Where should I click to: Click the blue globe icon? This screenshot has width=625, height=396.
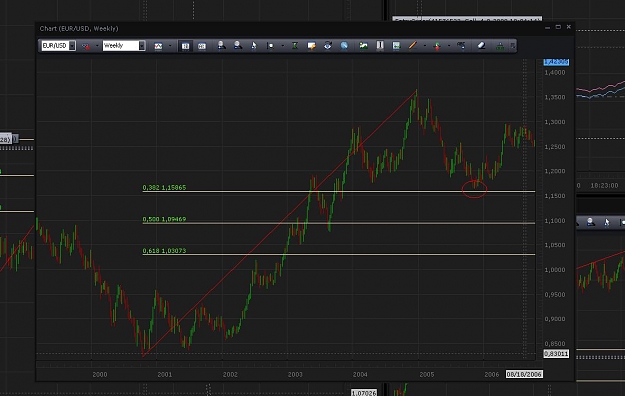[x=344, y=46]
